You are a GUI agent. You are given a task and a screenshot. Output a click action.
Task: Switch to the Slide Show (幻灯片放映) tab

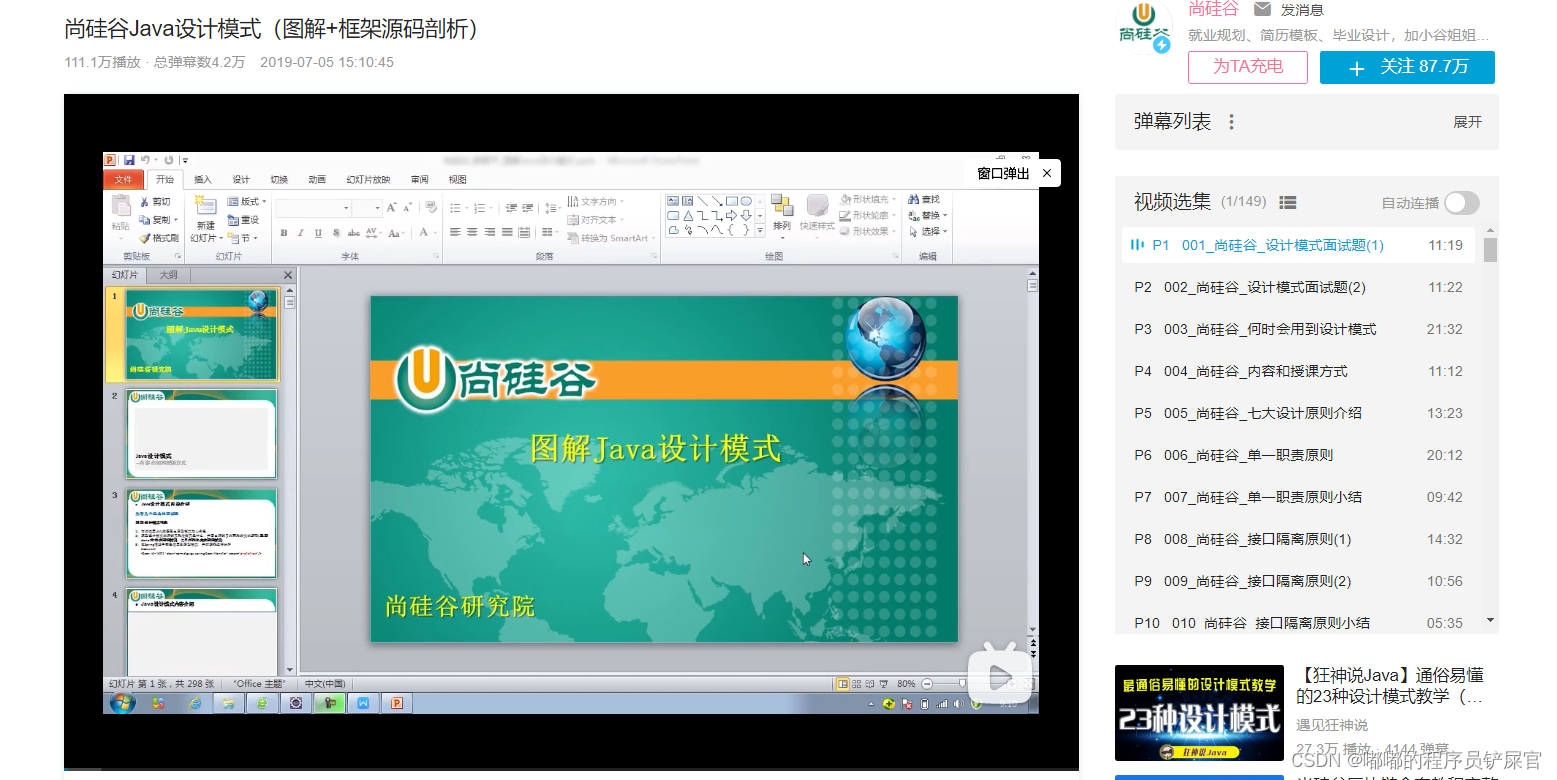[368, 180]
